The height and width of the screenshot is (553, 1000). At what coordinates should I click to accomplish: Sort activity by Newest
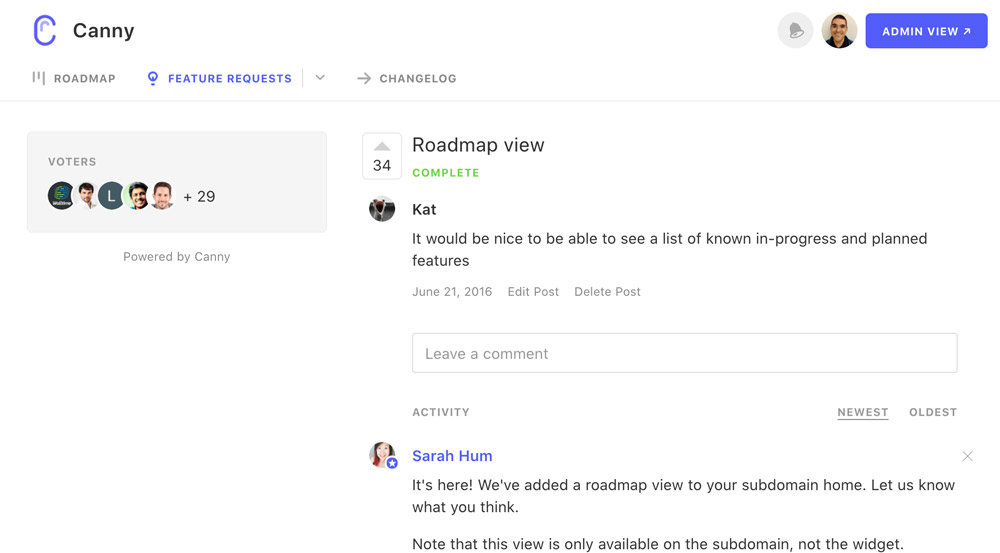click(x=862, y=412)
